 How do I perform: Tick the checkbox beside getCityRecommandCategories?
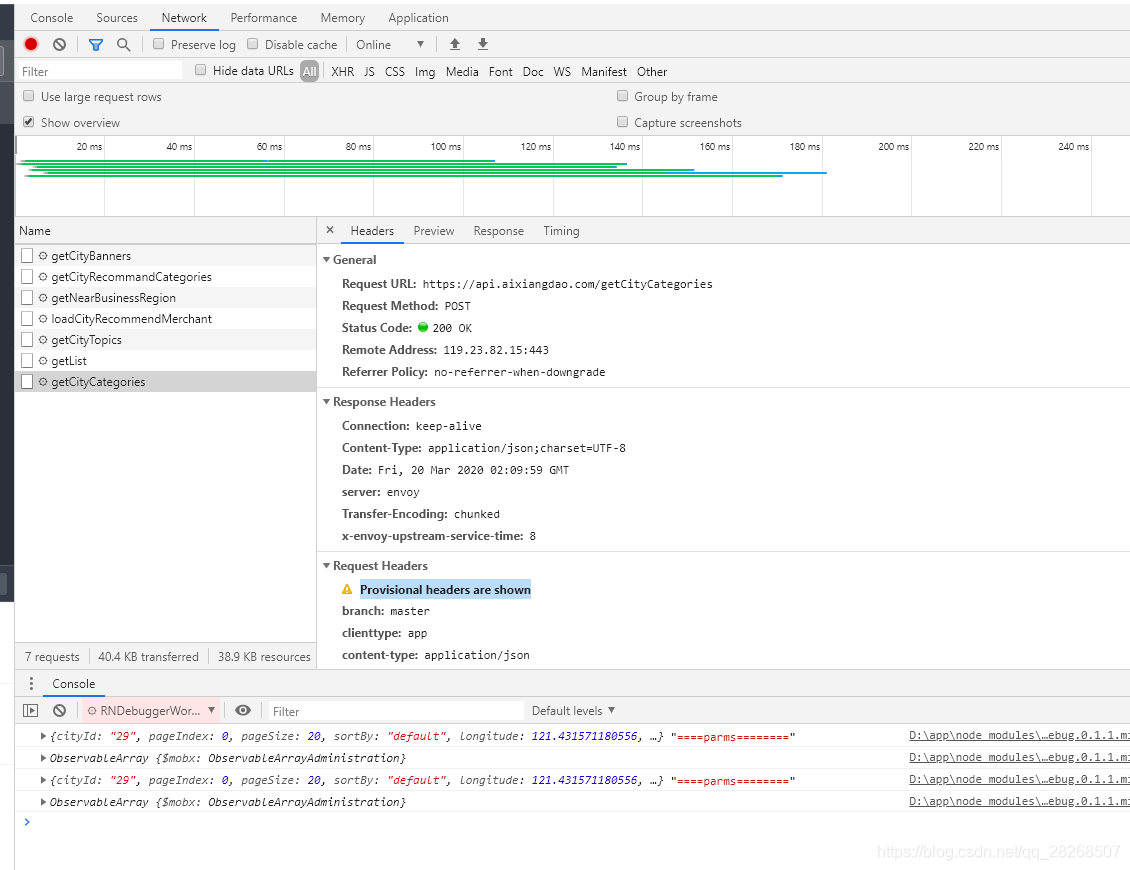(27, 277)
